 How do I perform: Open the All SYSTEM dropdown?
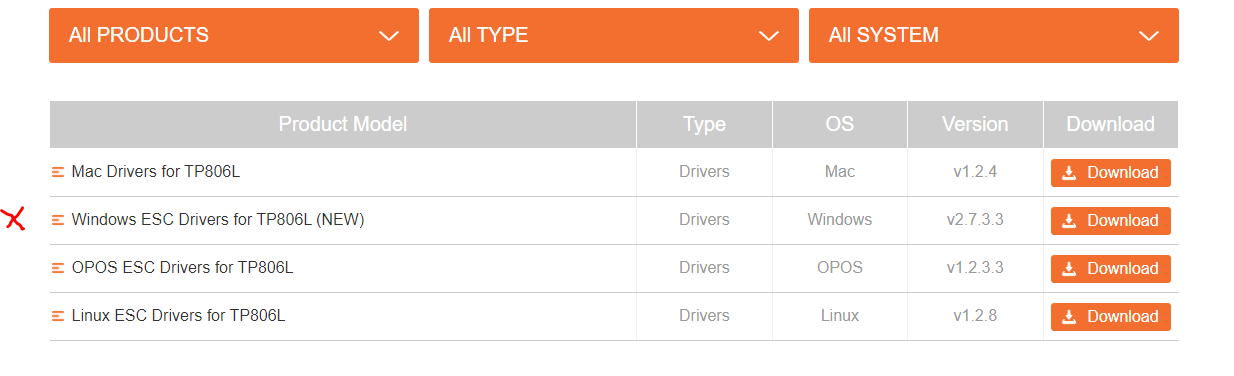point(994,35)
